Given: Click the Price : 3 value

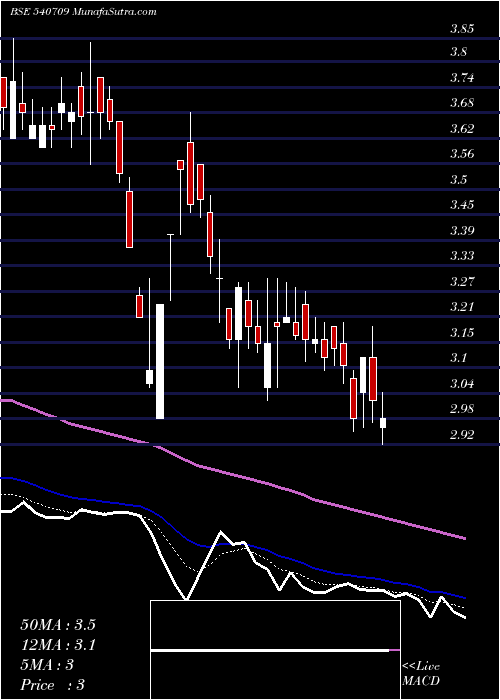Looking at the screenshot, I should [53, 685].
